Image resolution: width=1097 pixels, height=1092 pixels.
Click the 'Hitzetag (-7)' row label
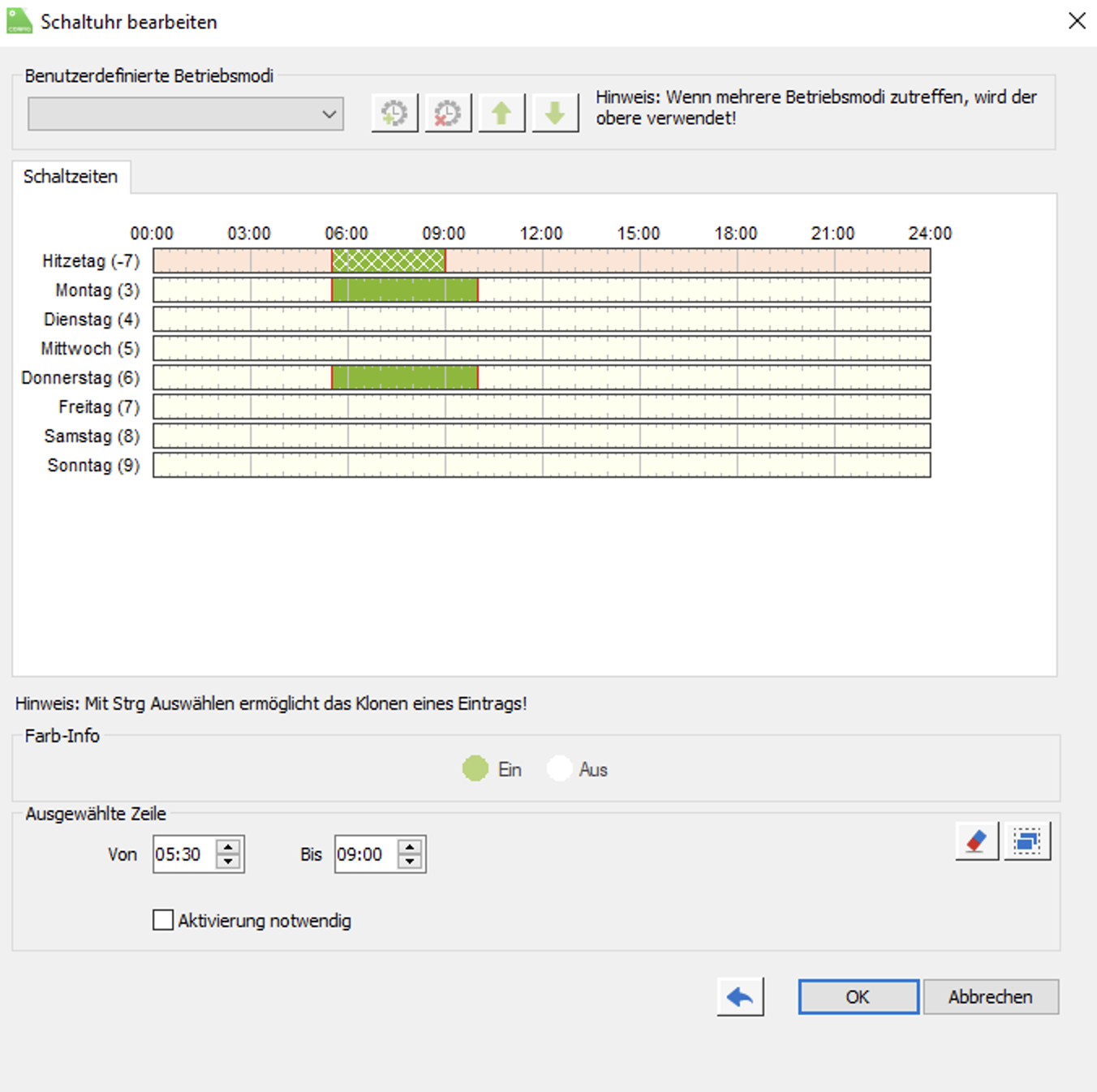tap(91, 261)
